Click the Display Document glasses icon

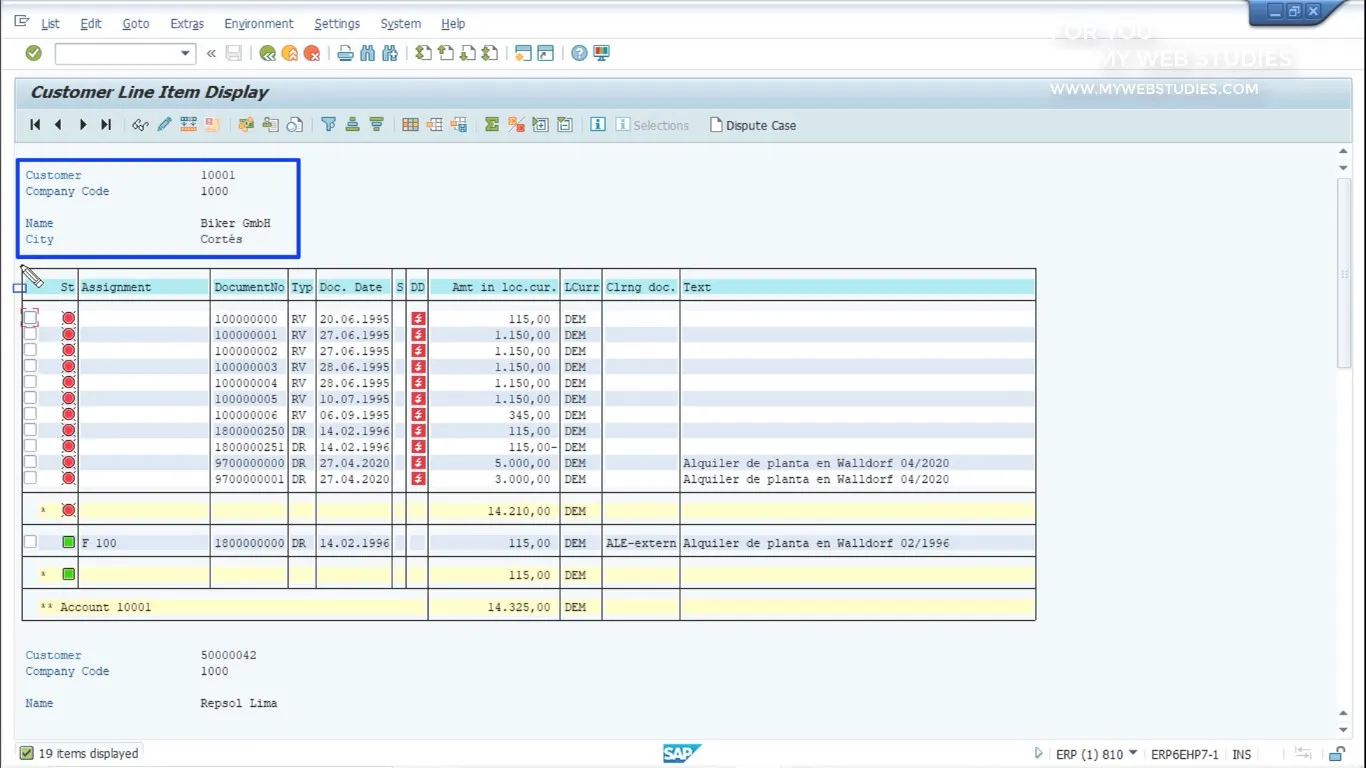point(140,125)
